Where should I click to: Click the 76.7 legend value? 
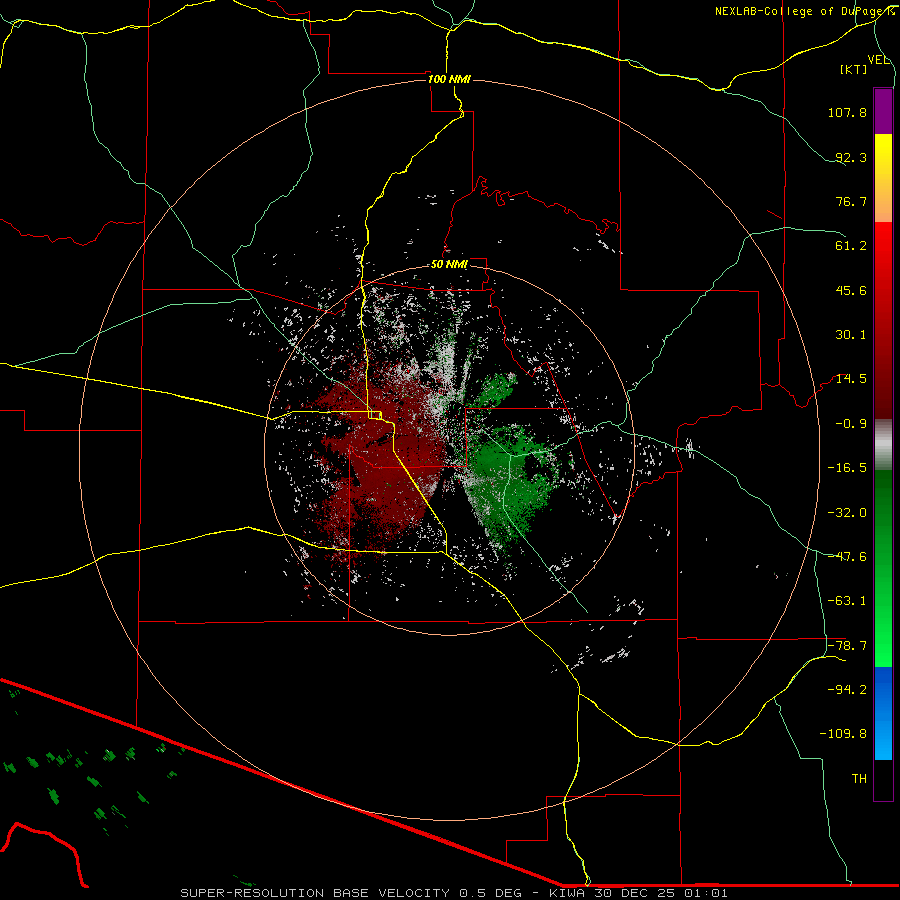851,201
